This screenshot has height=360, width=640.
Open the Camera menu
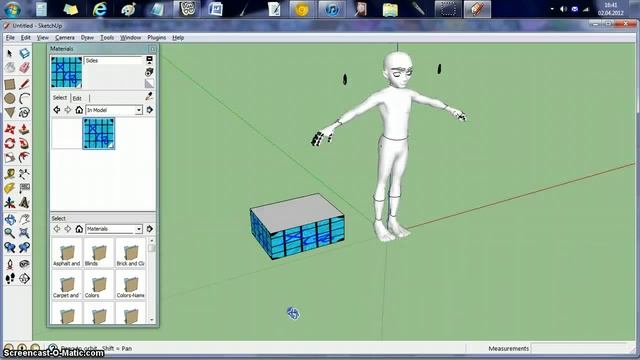tap(64, 38)
